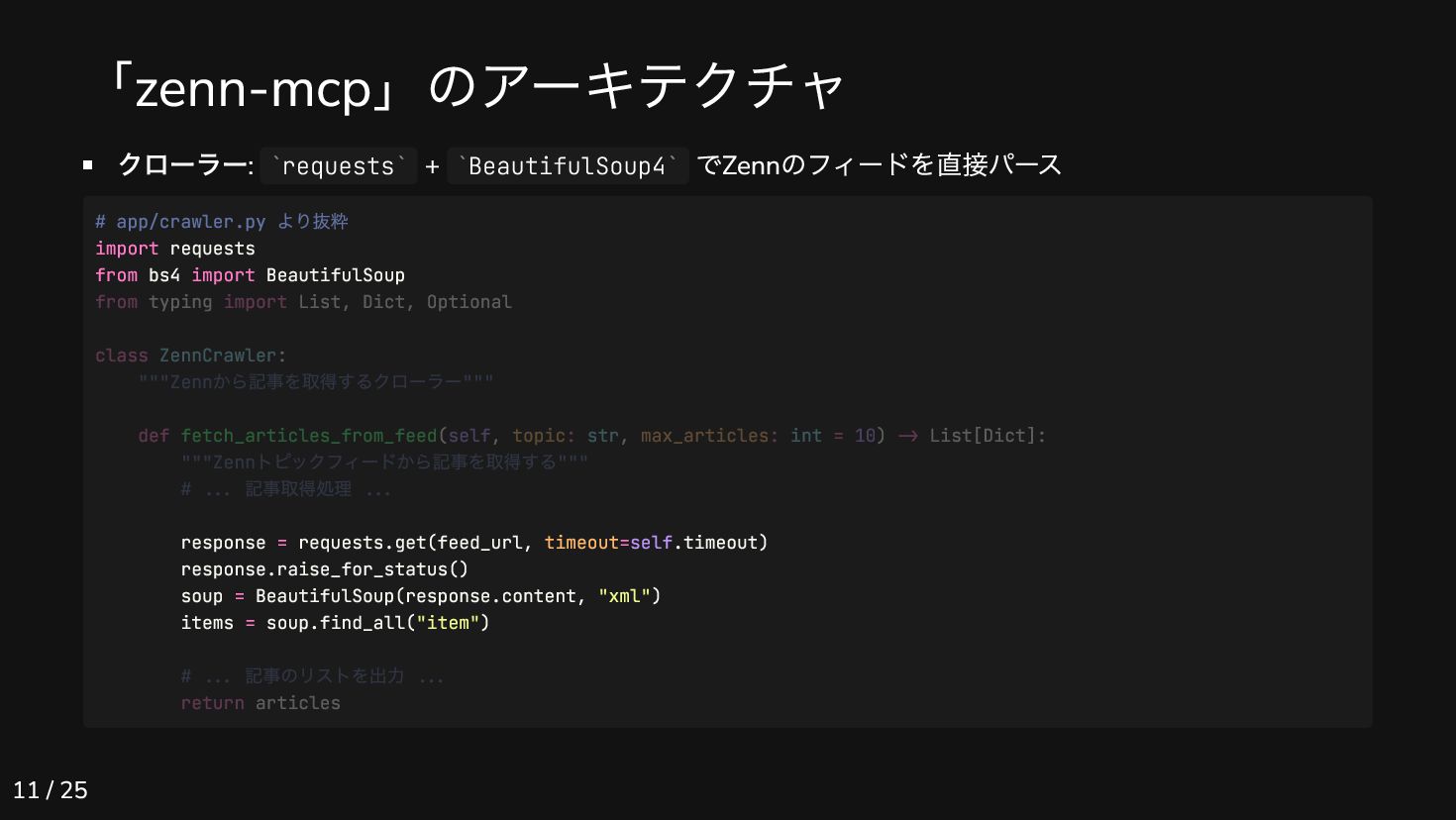Click the comment line # app/crawler.py より抜粋
Image resolution: width=1456 pixels, height=820 pixels.
[222, 222]
